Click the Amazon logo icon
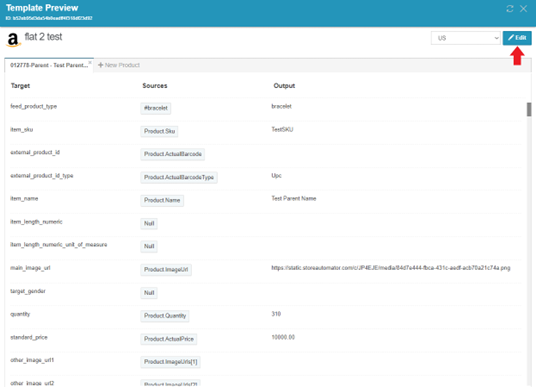Viewport: 536px width, 387px height. 13,40
